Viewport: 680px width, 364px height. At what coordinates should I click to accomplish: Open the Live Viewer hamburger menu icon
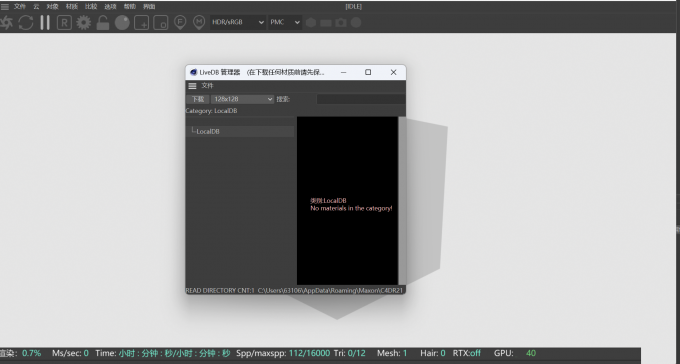click(5, 7)
